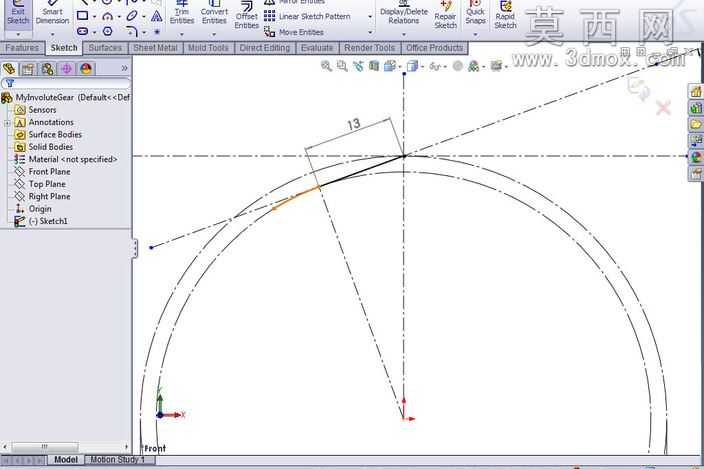Activate the Smart Dimension tool
704x469 pixels.
pos(53,13)
